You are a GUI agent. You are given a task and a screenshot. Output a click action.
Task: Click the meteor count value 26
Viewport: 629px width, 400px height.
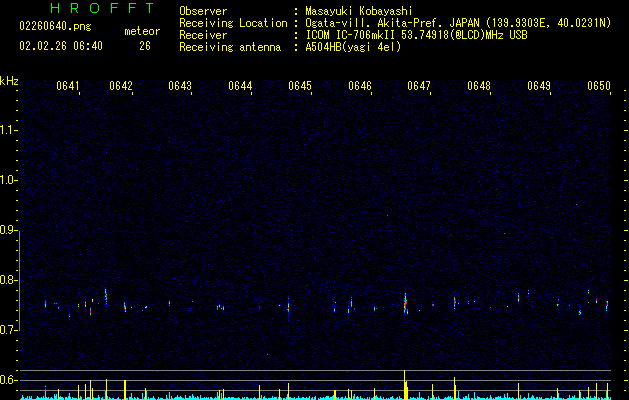pyautogui.click(x=145, y=46)
